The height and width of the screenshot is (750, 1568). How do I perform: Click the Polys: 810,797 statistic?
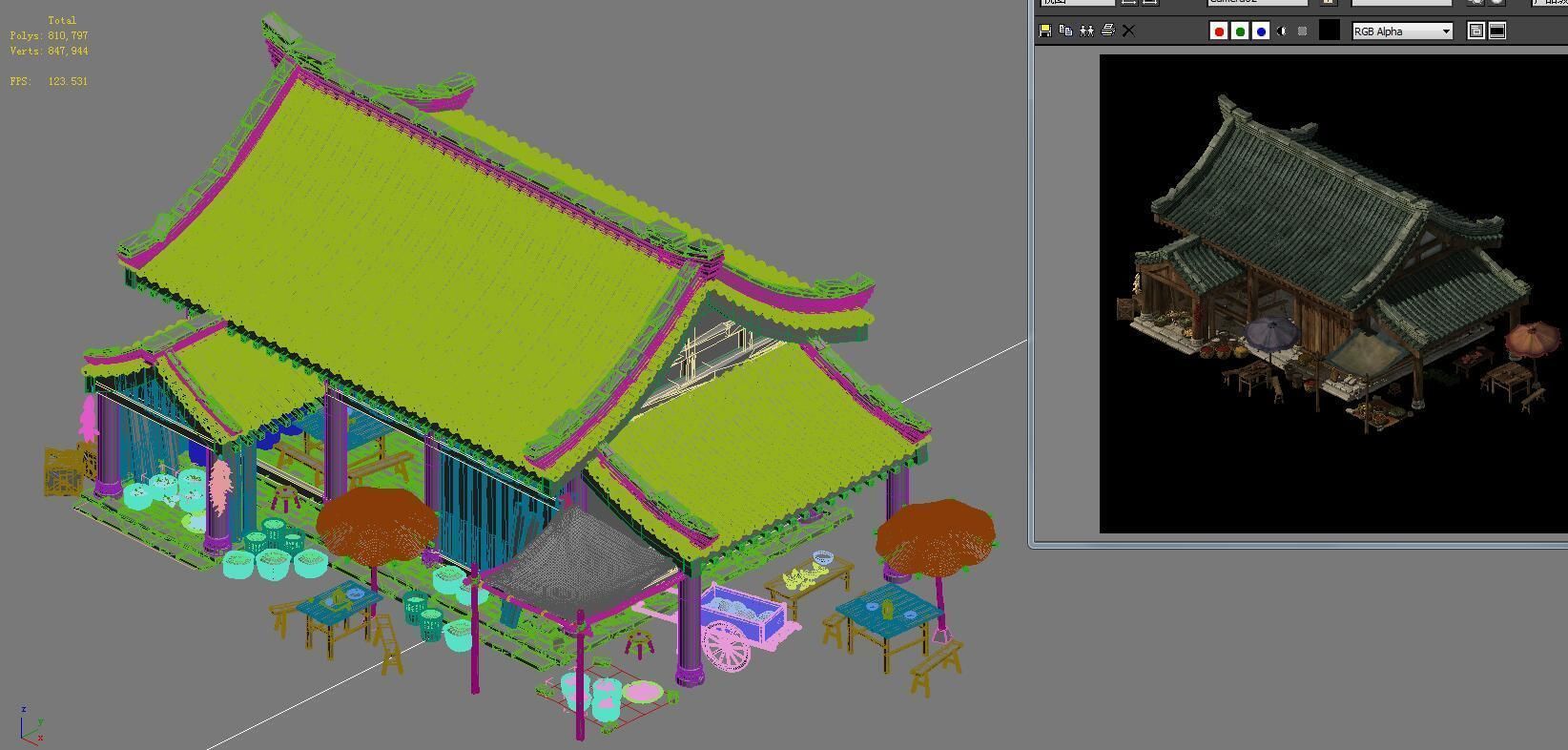click(49, 35)
